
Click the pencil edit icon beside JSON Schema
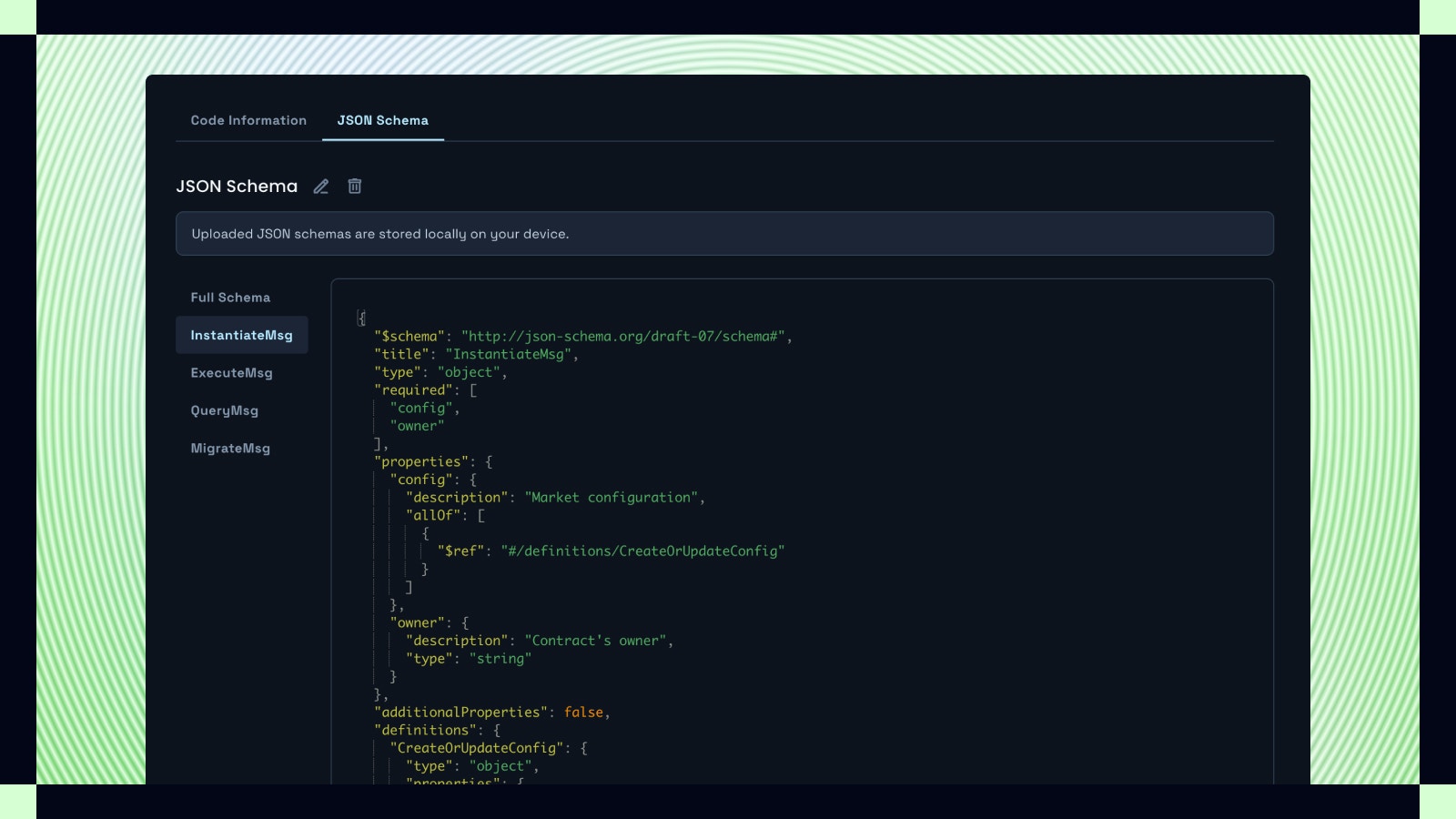click(x=321, y=187)
